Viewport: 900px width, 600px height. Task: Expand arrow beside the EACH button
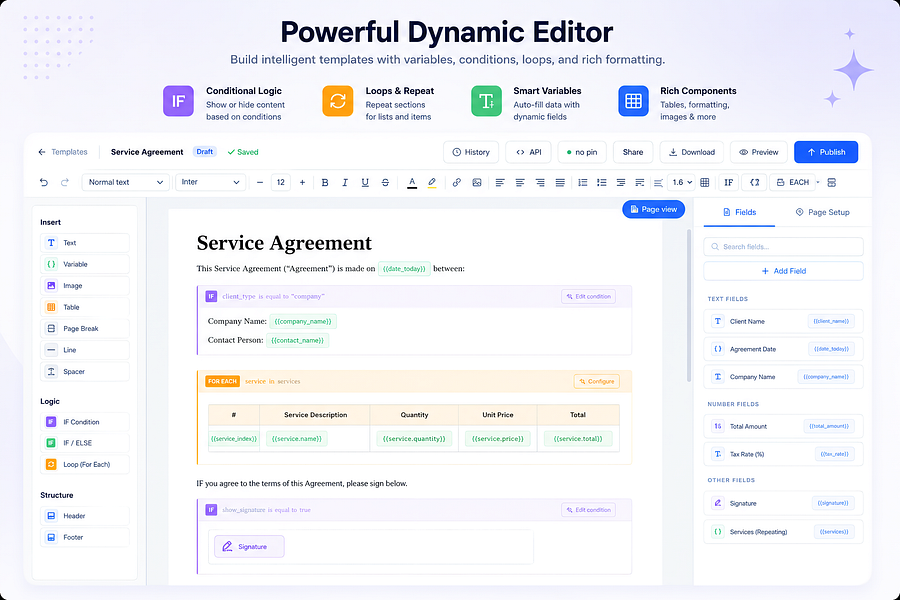(x=818, y=183)
